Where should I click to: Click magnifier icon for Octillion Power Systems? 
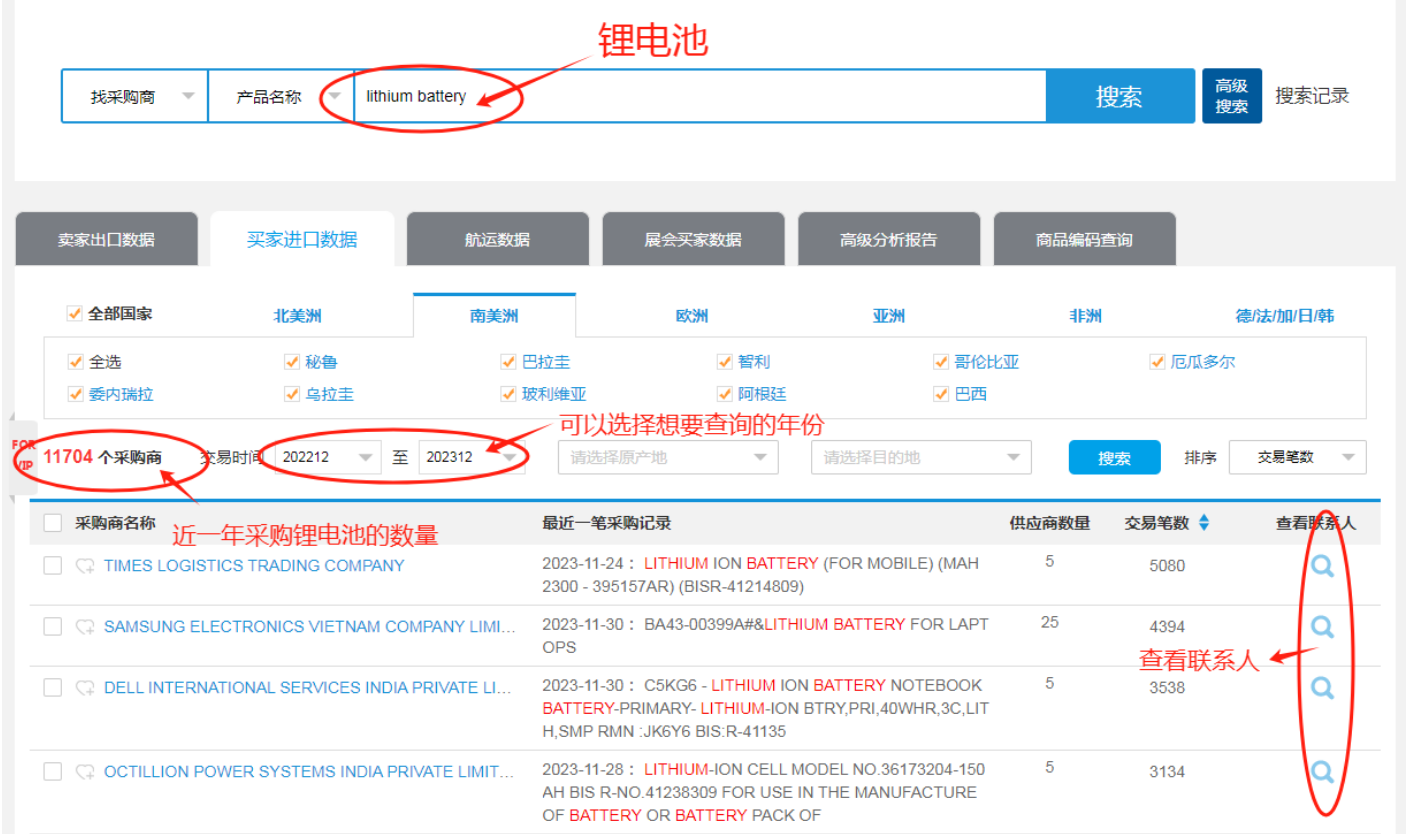pos(1322,771)
